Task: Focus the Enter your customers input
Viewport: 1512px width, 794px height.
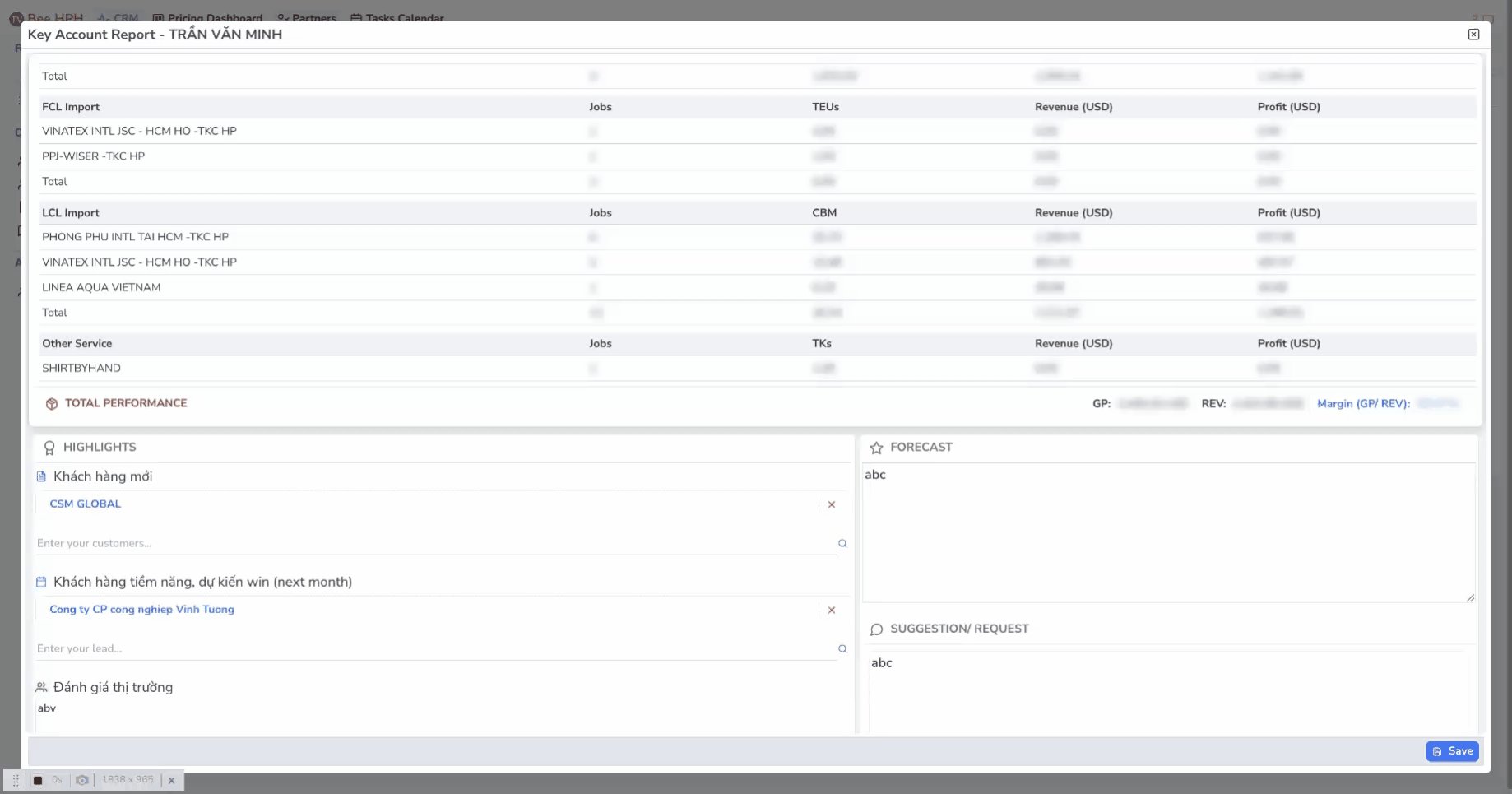Action: point(428,543)
